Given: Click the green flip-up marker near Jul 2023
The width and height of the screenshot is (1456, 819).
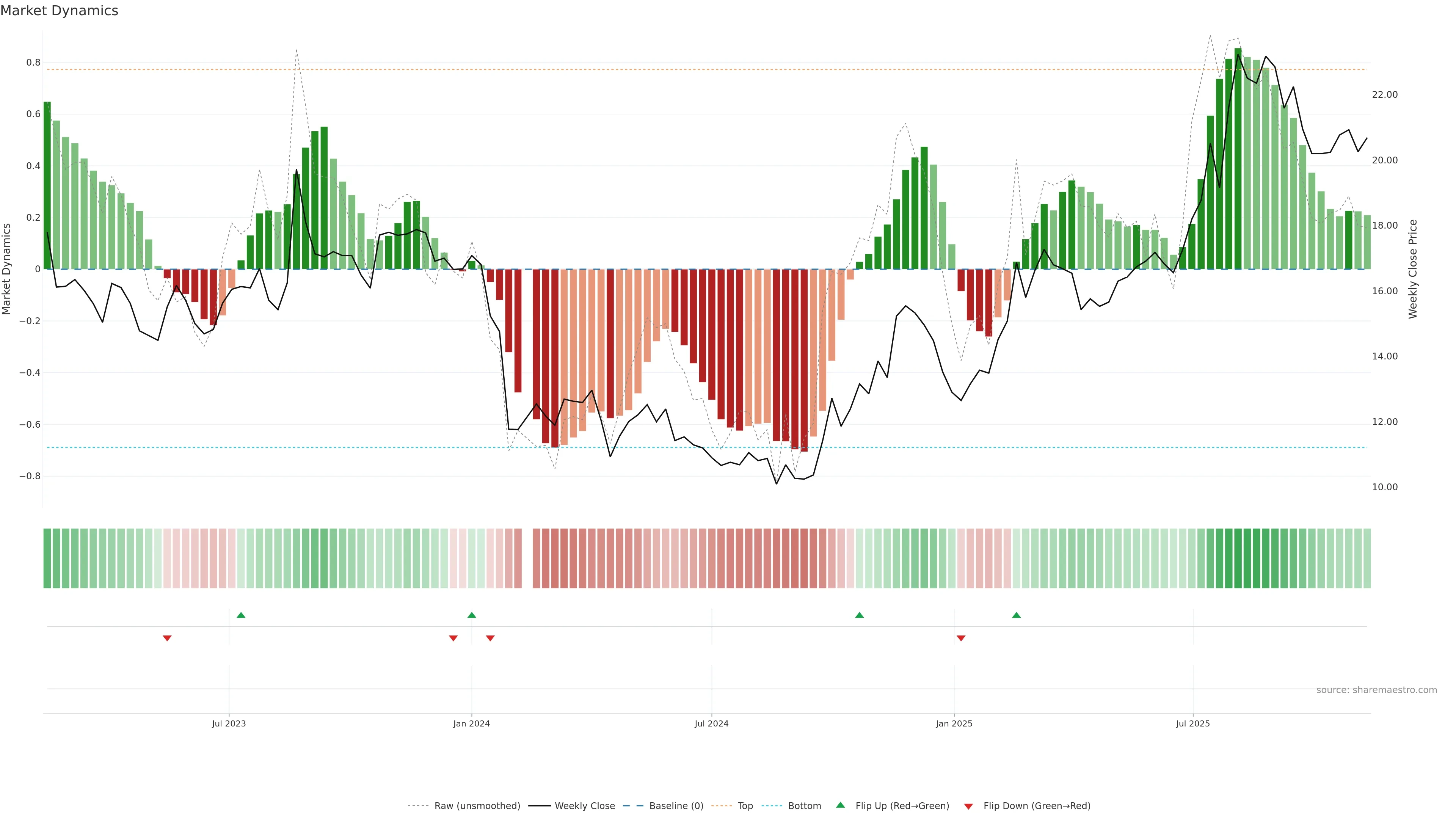Looking at the screenshot, I should pos(241,615).
